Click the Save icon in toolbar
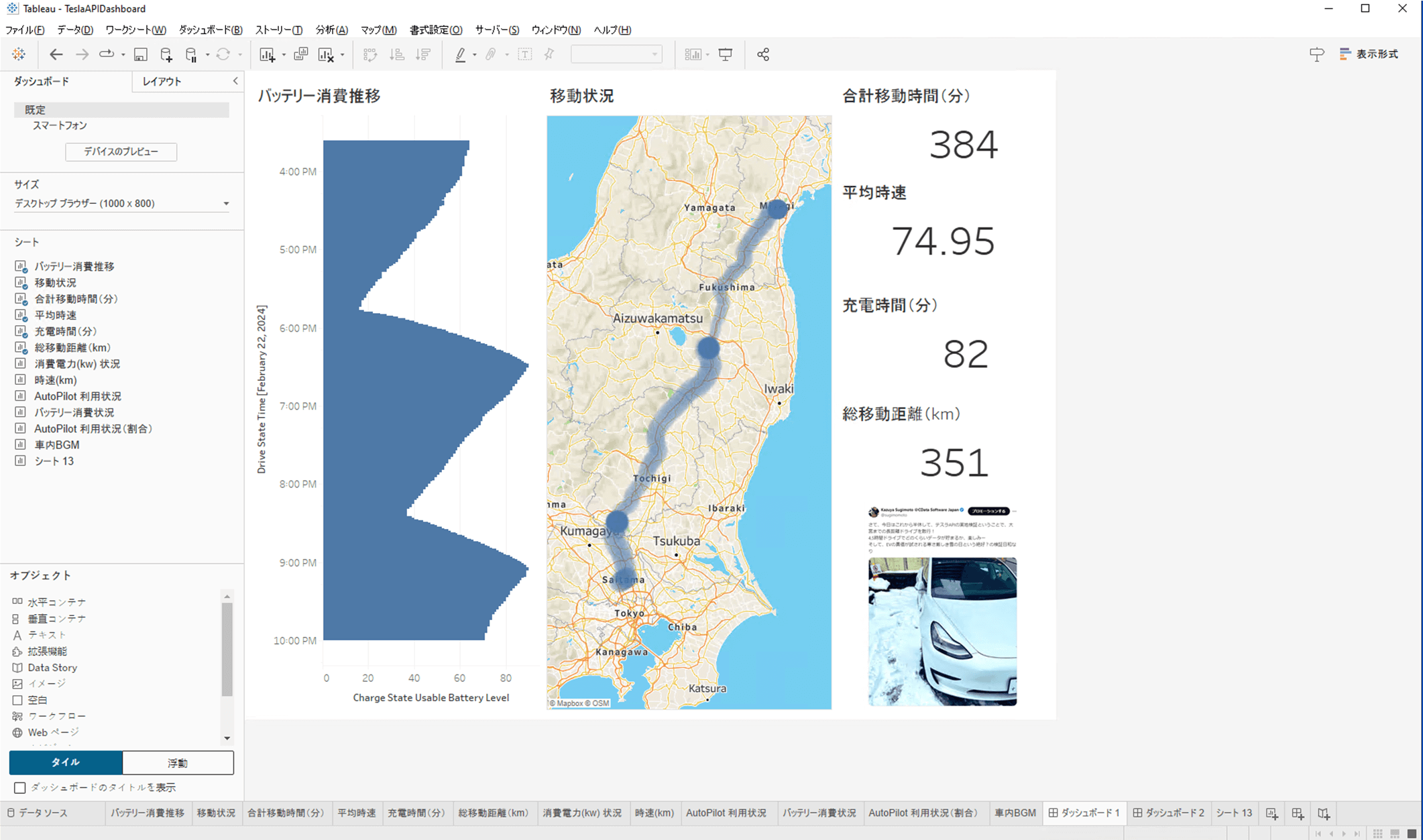This screenshot has height=840, width=1423. click(x=140, y=55)
